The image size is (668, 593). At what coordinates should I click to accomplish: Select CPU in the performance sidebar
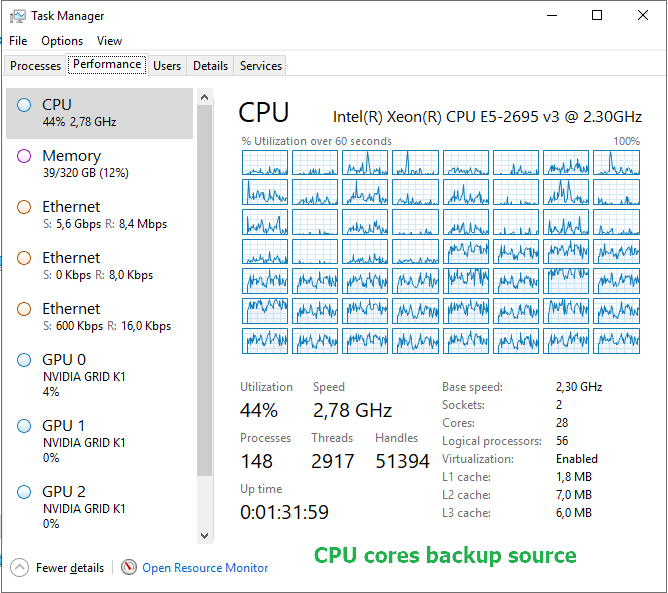point(99,113)
